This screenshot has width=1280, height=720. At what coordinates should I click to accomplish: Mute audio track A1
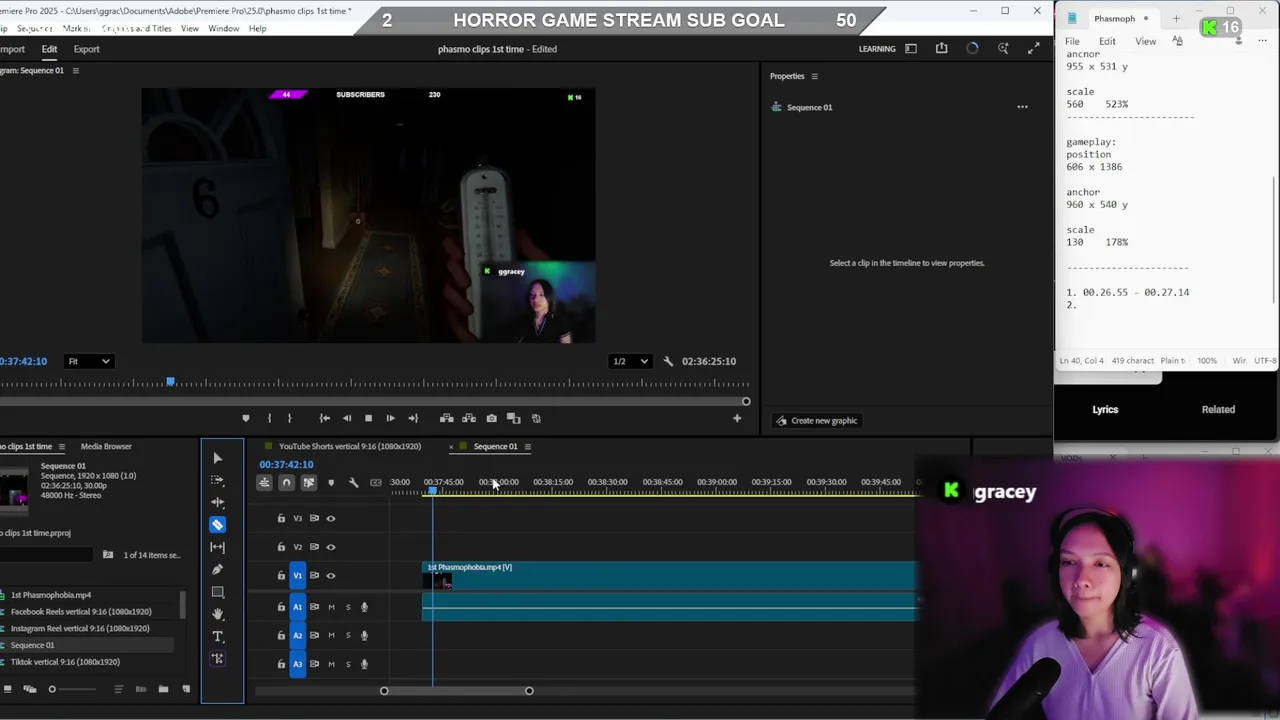click(331, 607)
